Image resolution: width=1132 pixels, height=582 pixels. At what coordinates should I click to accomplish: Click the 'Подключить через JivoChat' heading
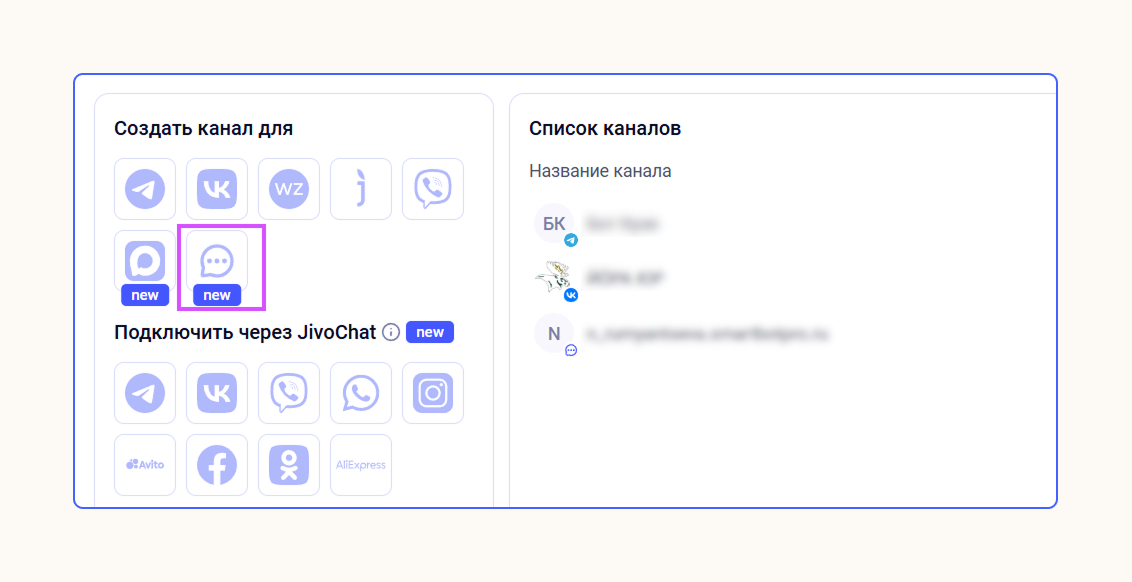tap(245, 332)
